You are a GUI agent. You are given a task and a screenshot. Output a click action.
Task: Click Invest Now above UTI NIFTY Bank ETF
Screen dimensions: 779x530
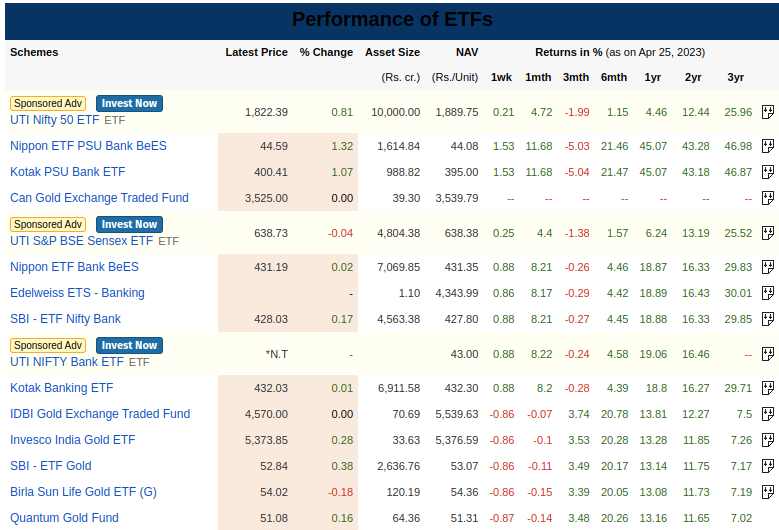click(x=129, y=345)
